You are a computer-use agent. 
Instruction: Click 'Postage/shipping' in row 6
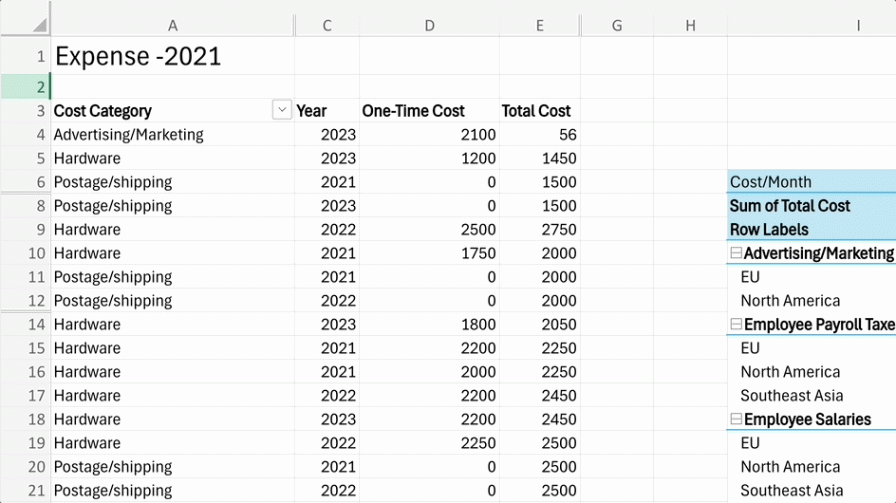[173, 182]
